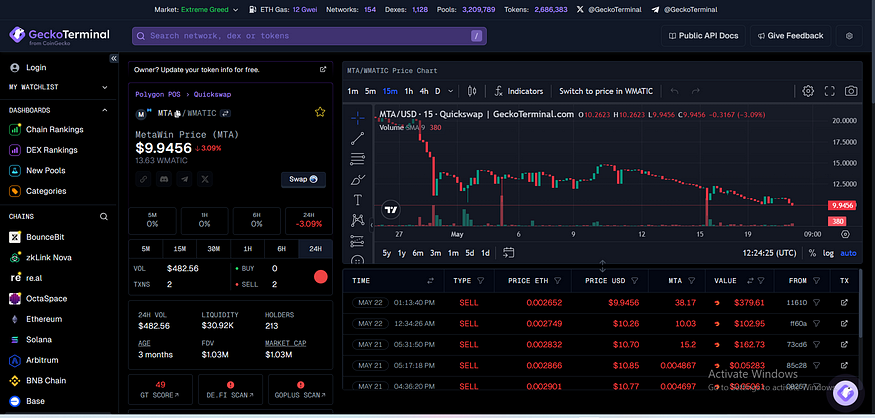Viewport: 875px width, 418px height.
Task: Toggle VALUE column currency
Action: click(x=751, y=281)
